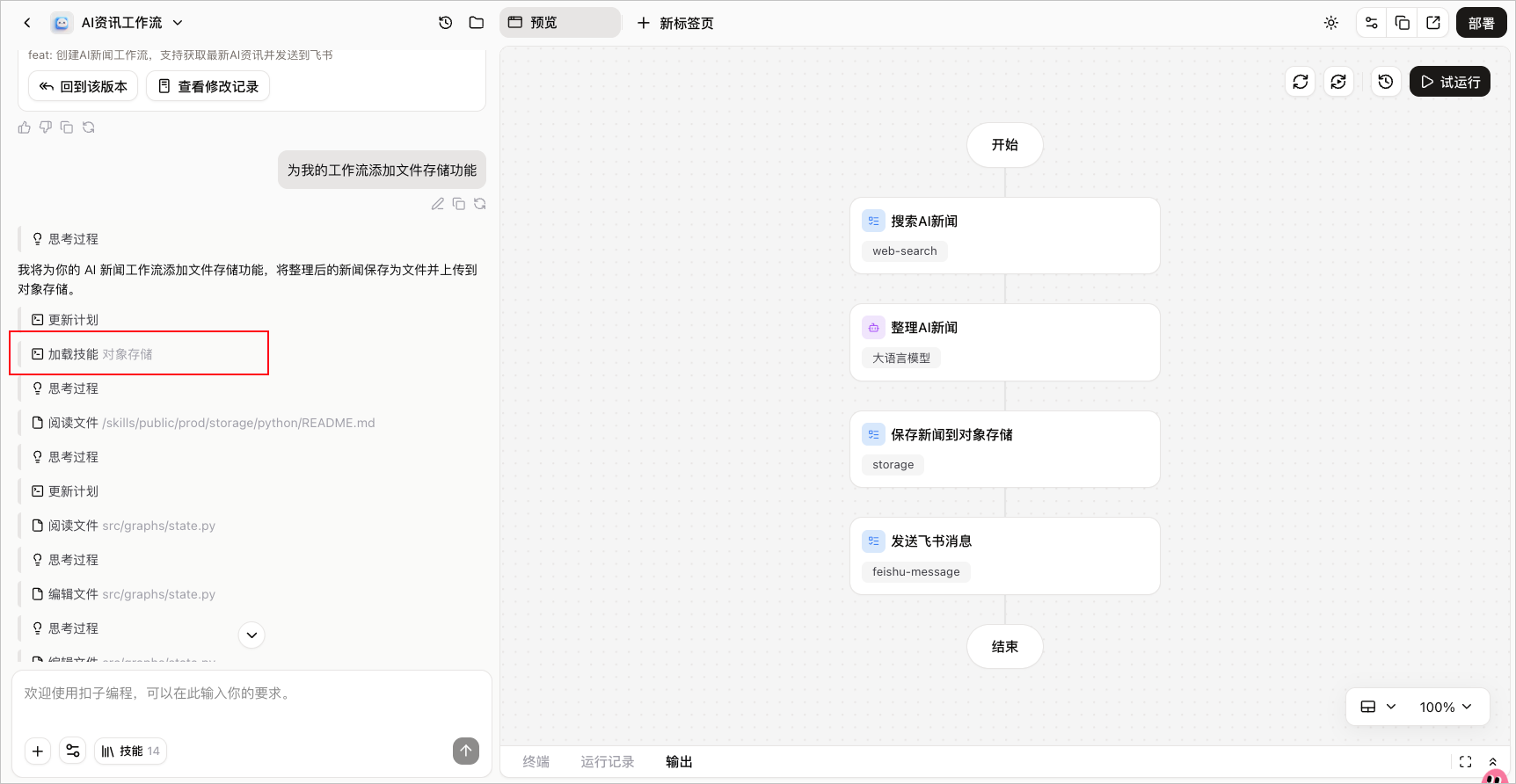Screen dimensions: 1516x784
Task: Expand the AI资讯工作流 project dropdown
Action: [179, 23]
